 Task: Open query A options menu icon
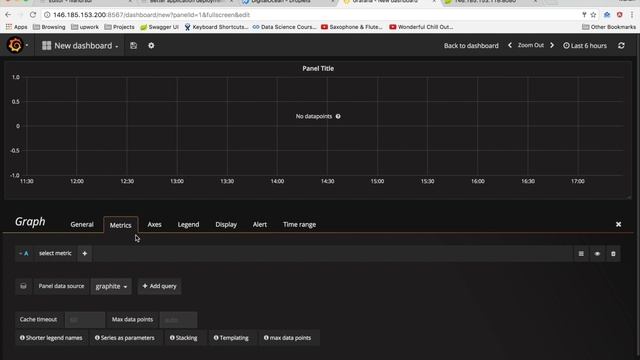coord(581,254)
